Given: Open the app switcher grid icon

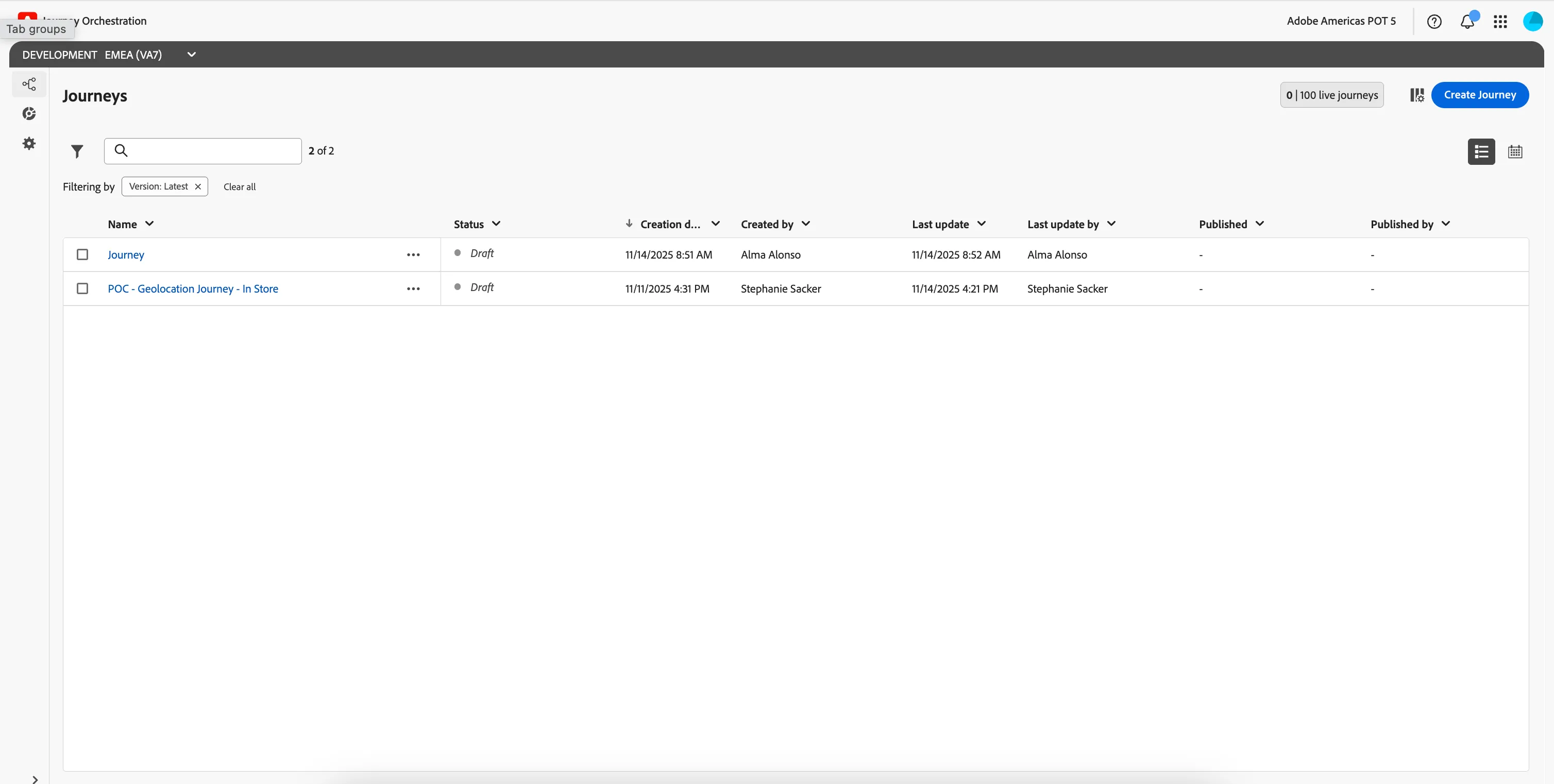Looking at the screenshot, I should (x=1500, y=22).
